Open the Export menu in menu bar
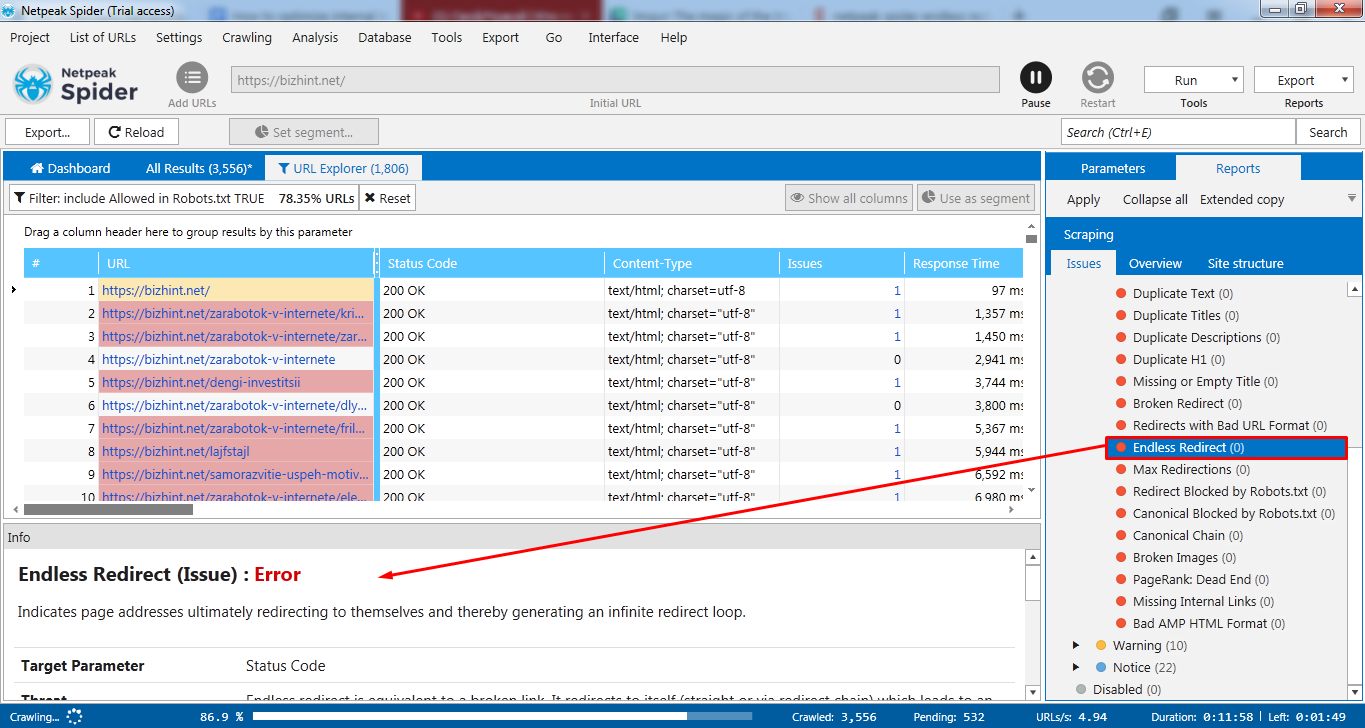The height and width of the screenshot is (728, 1365). tap(500, 37)
